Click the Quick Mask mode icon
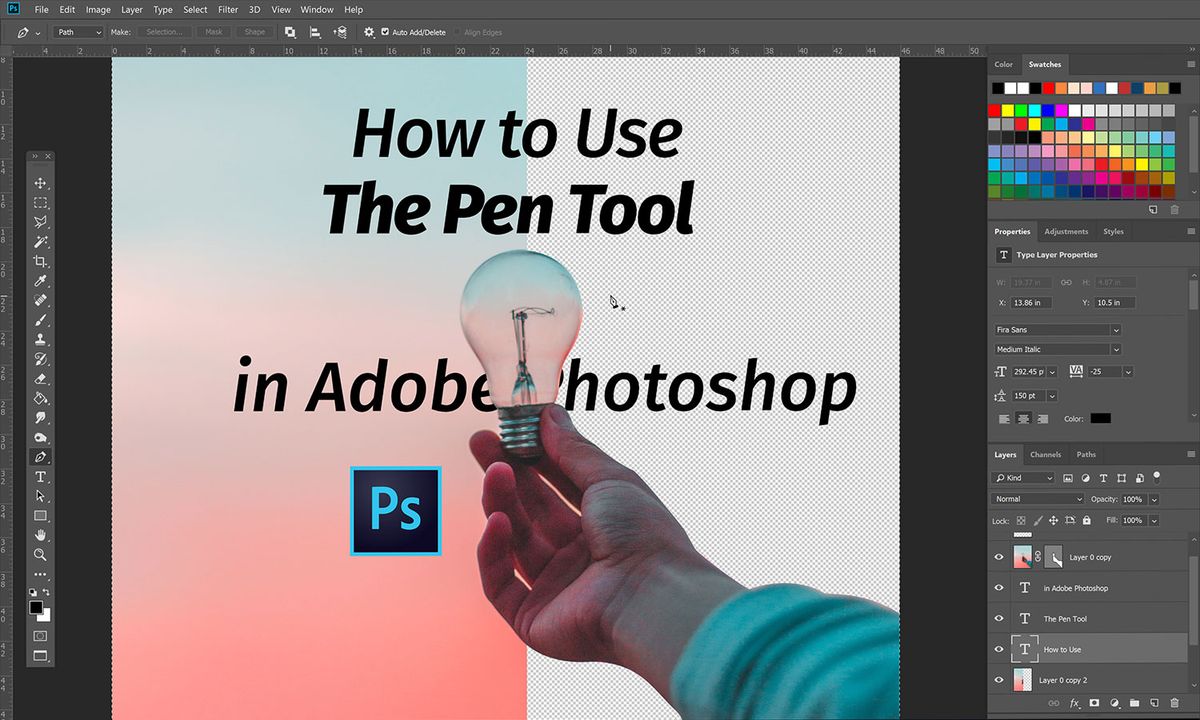1200x720 pixels. click(41, 636)
